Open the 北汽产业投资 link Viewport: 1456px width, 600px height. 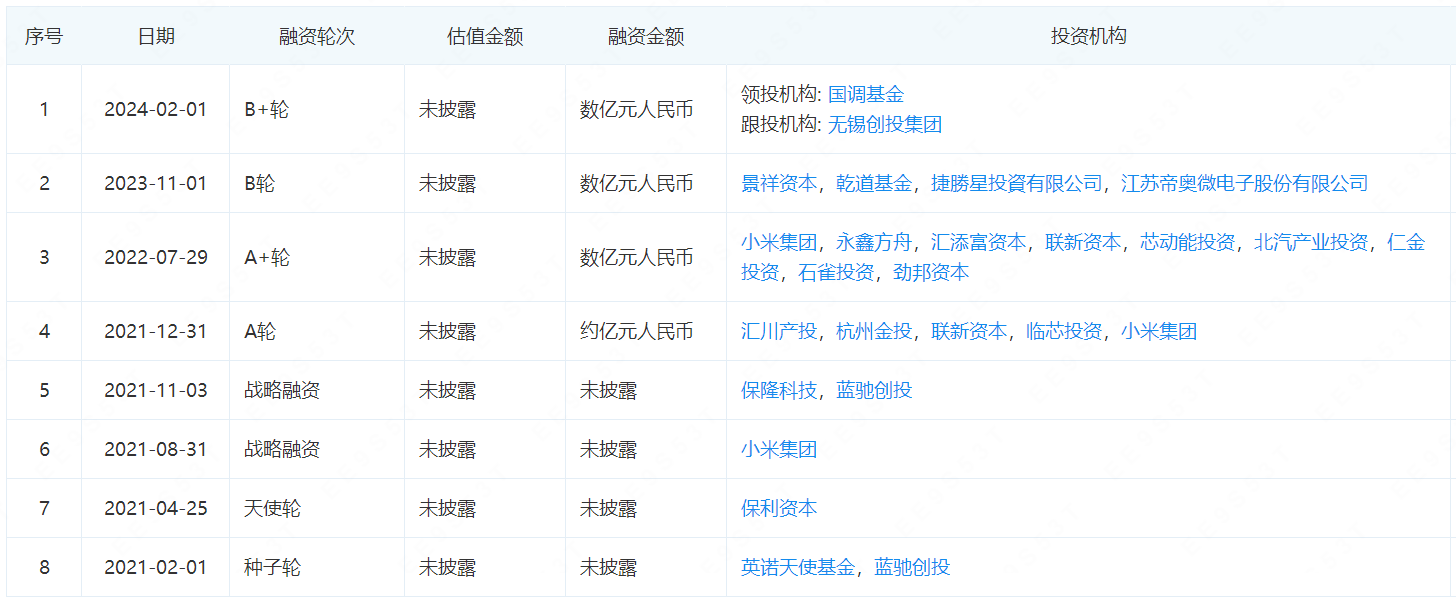[x=1311, y=242]
